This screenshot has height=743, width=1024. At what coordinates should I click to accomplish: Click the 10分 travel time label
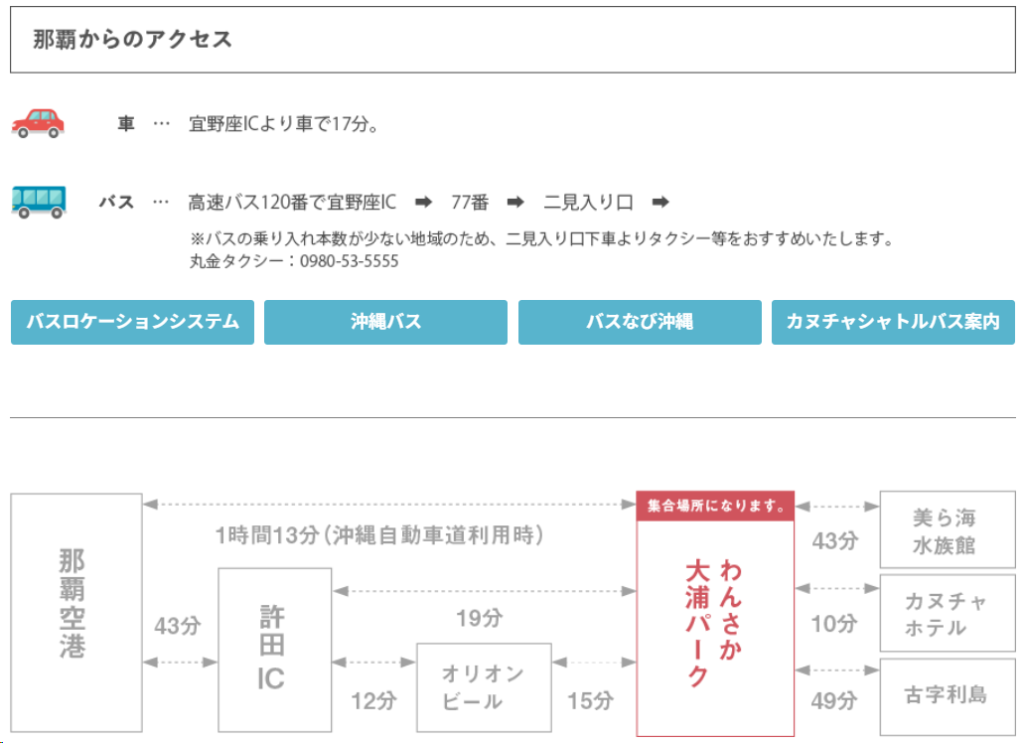tap(834, 624)
